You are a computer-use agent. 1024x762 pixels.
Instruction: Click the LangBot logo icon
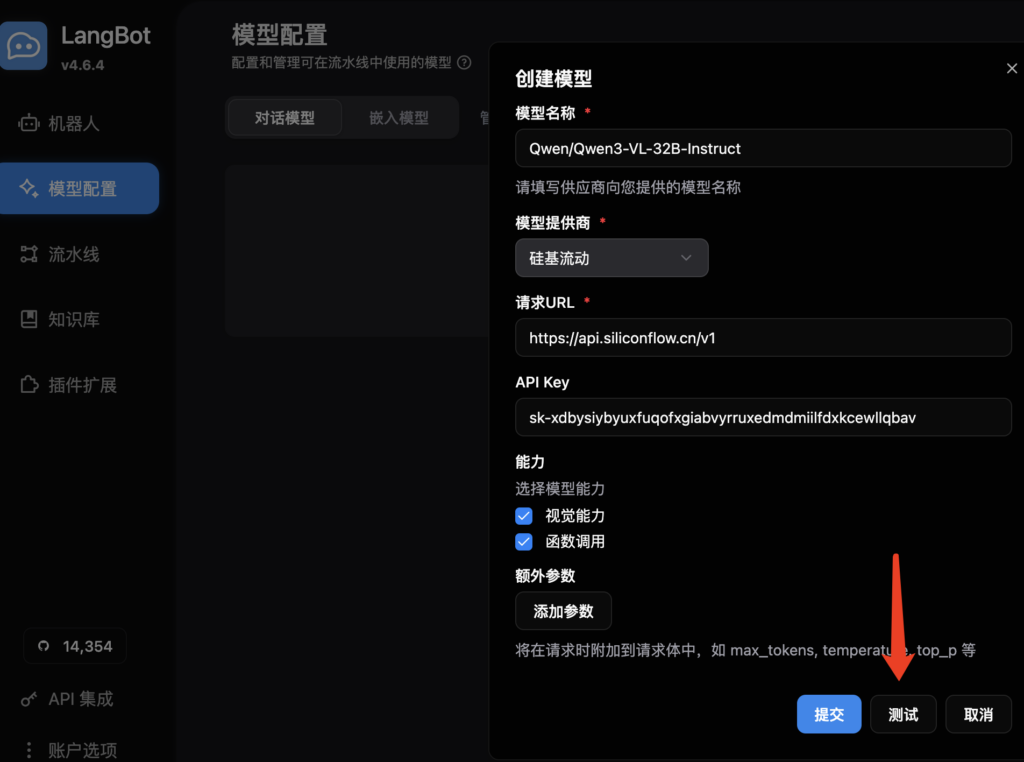pyautogui.click(x=24, y=45)
